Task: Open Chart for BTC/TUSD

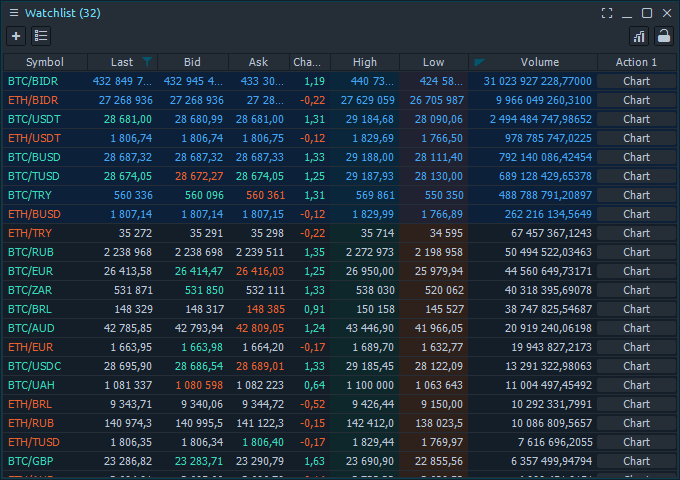Action: click(x=636, y=176)
